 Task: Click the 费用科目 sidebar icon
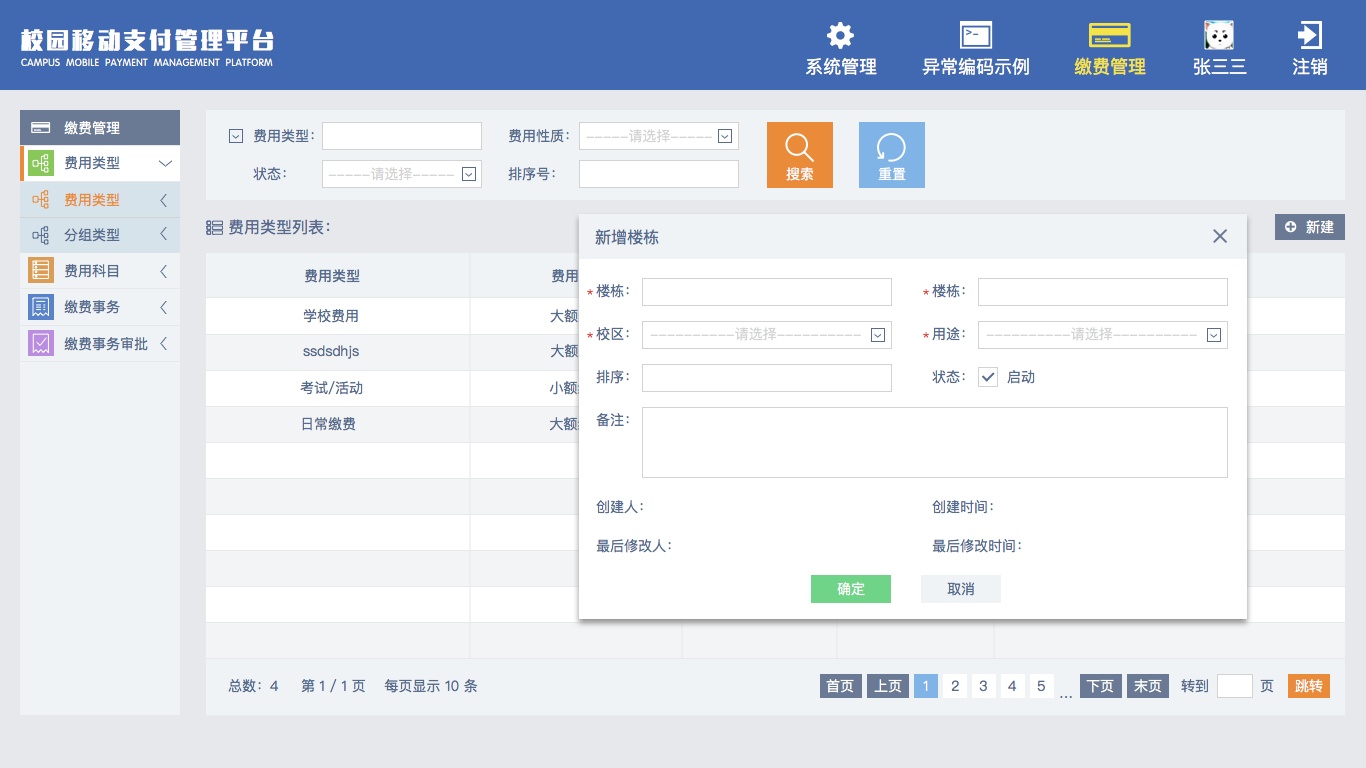(40, 270)
